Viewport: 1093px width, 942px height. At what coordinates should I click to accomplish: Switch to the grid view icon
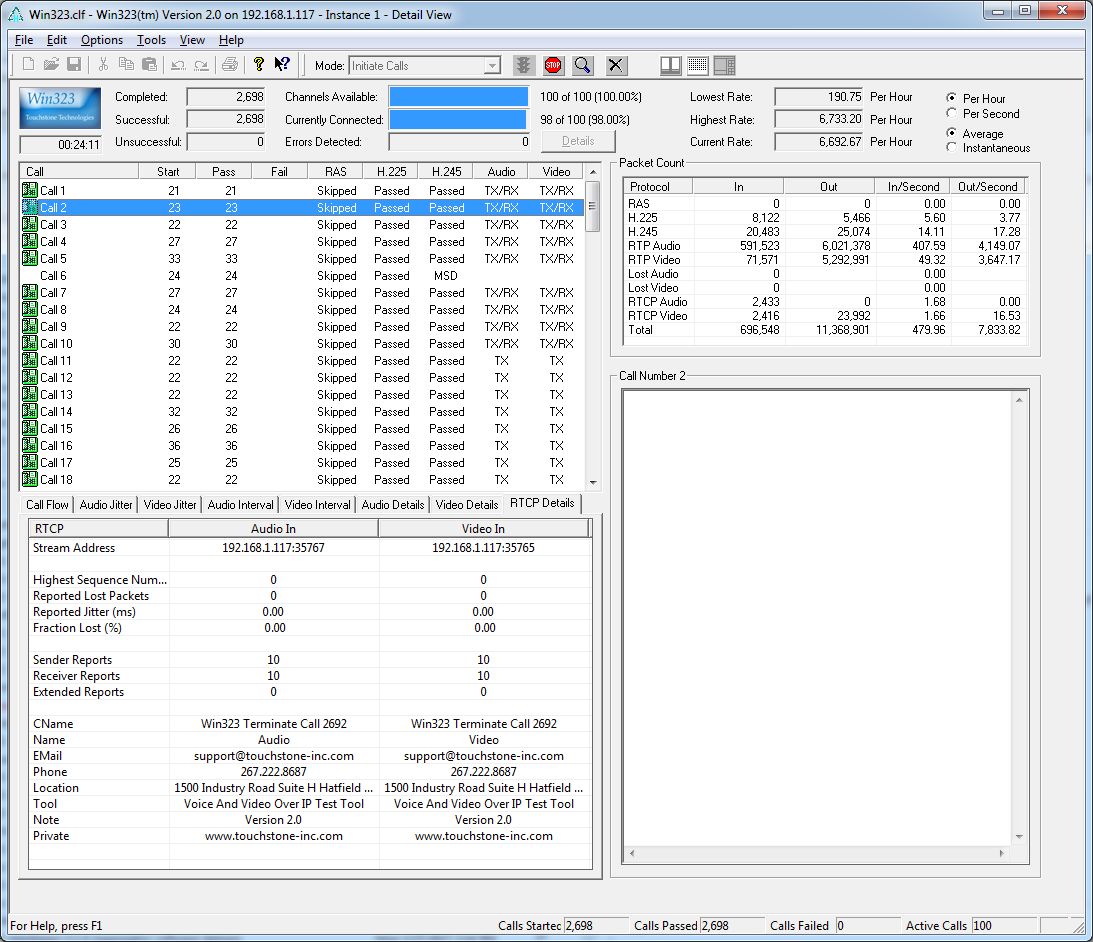tap(698, 66)
